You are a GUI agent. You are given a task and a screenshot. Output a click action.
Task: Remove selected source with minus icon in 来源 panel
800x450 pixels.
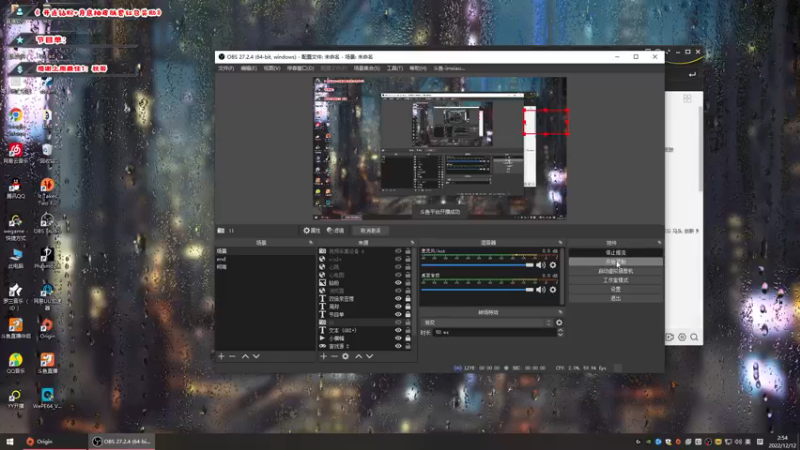pos(334,356)
